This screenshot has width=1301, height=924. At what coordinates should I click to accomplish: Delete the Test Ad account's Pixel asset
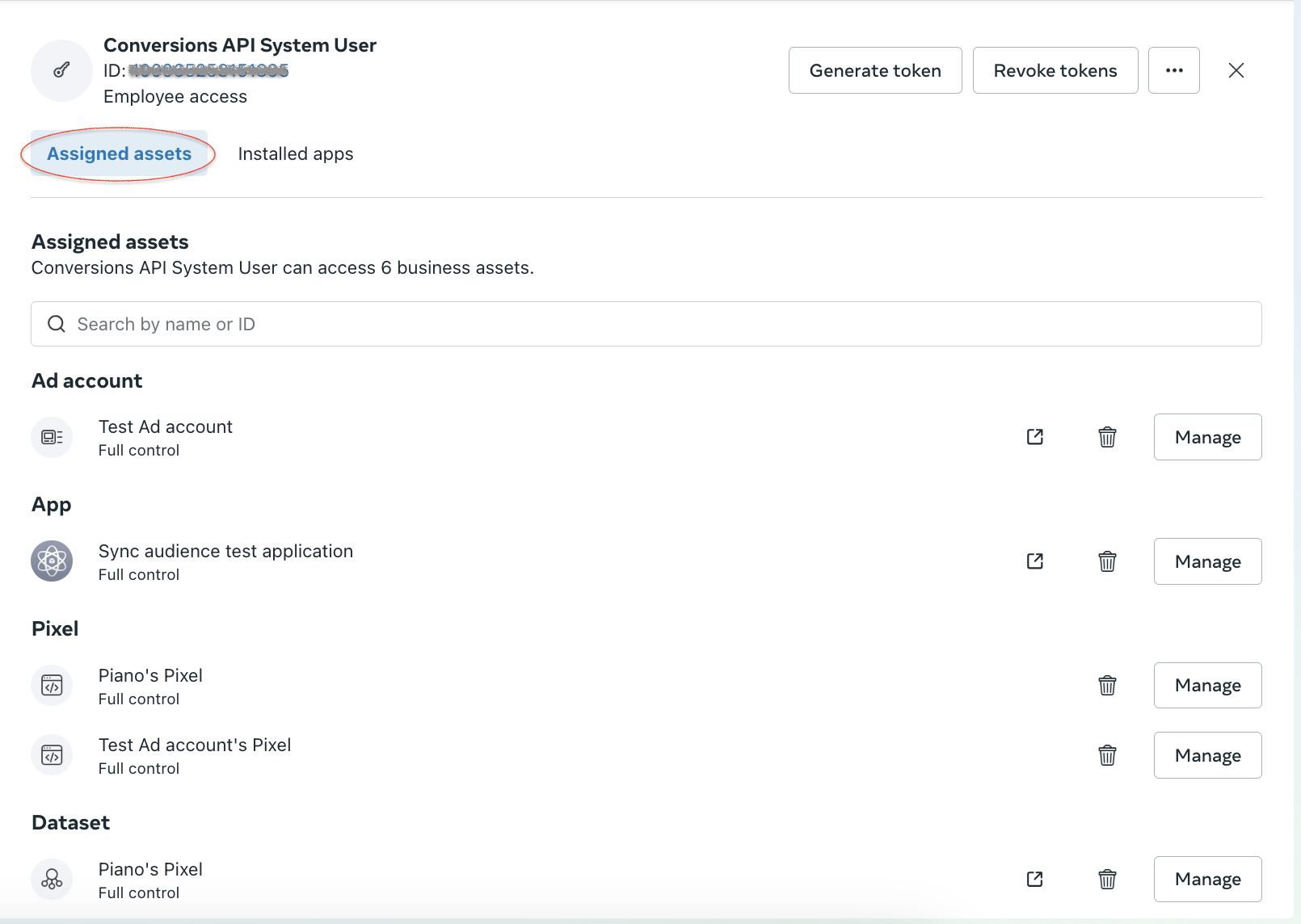click(x=1108, y=755)
